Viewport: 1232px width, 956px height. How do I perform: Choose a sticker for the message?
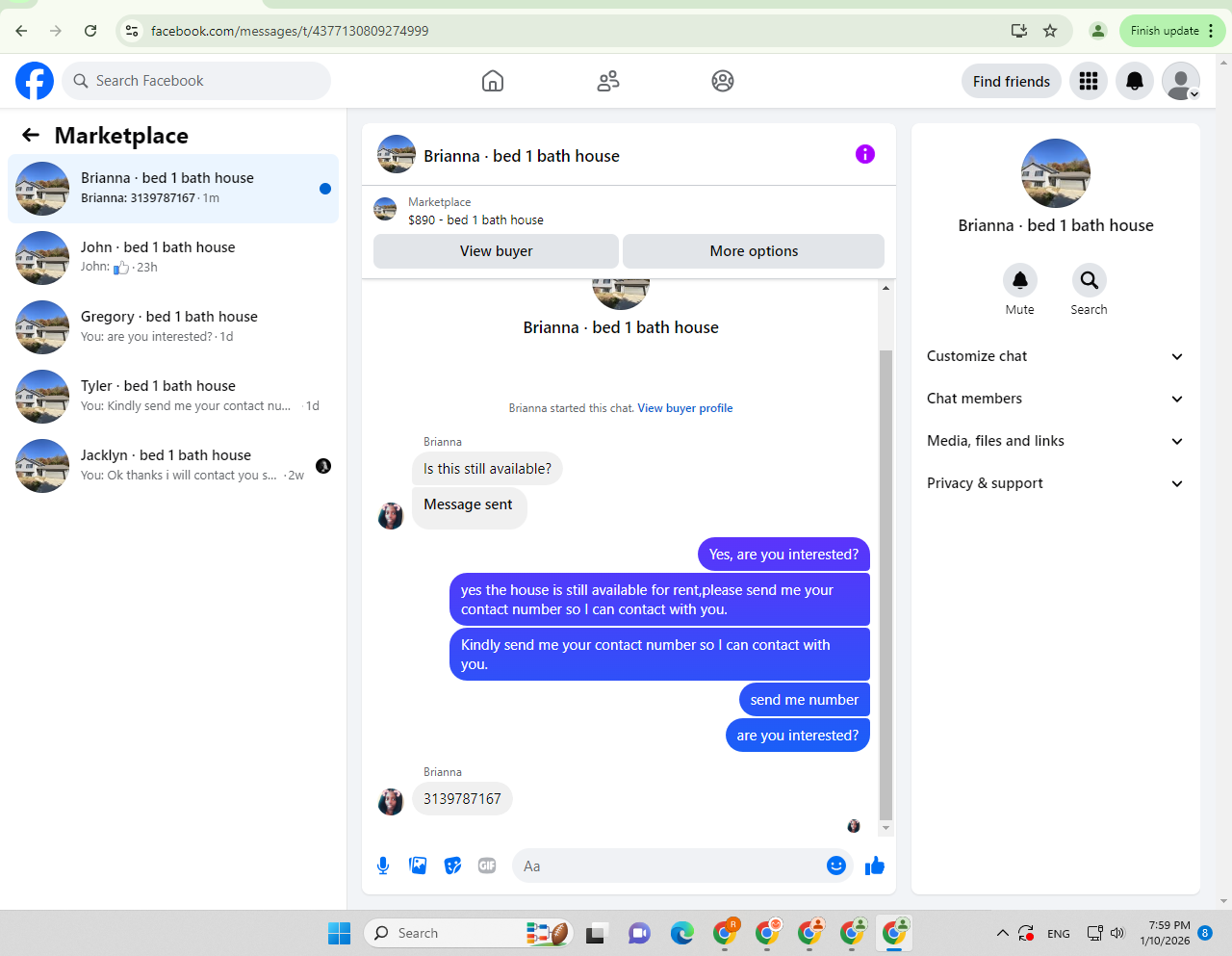click(x=452, y=866)
